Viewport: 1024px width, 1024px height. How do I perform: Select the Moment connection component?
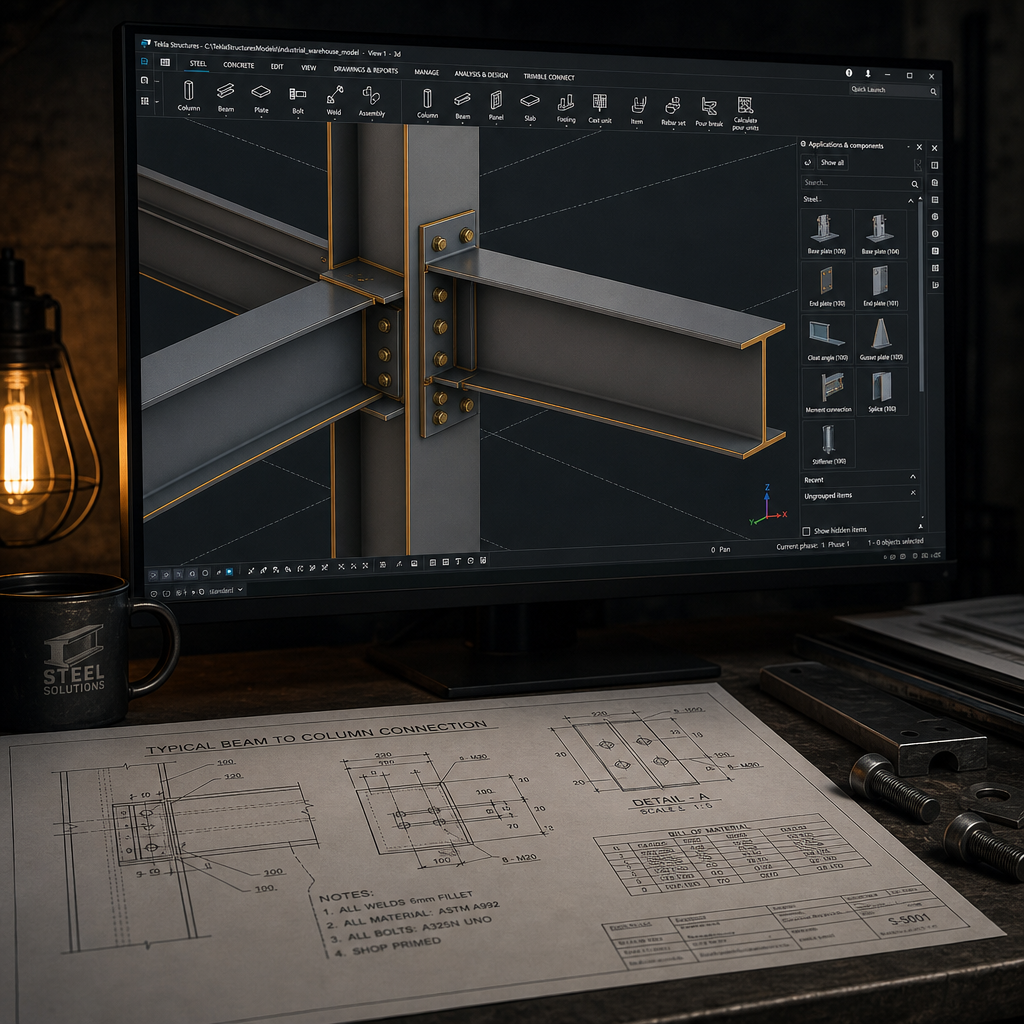(x=828, y=391)
